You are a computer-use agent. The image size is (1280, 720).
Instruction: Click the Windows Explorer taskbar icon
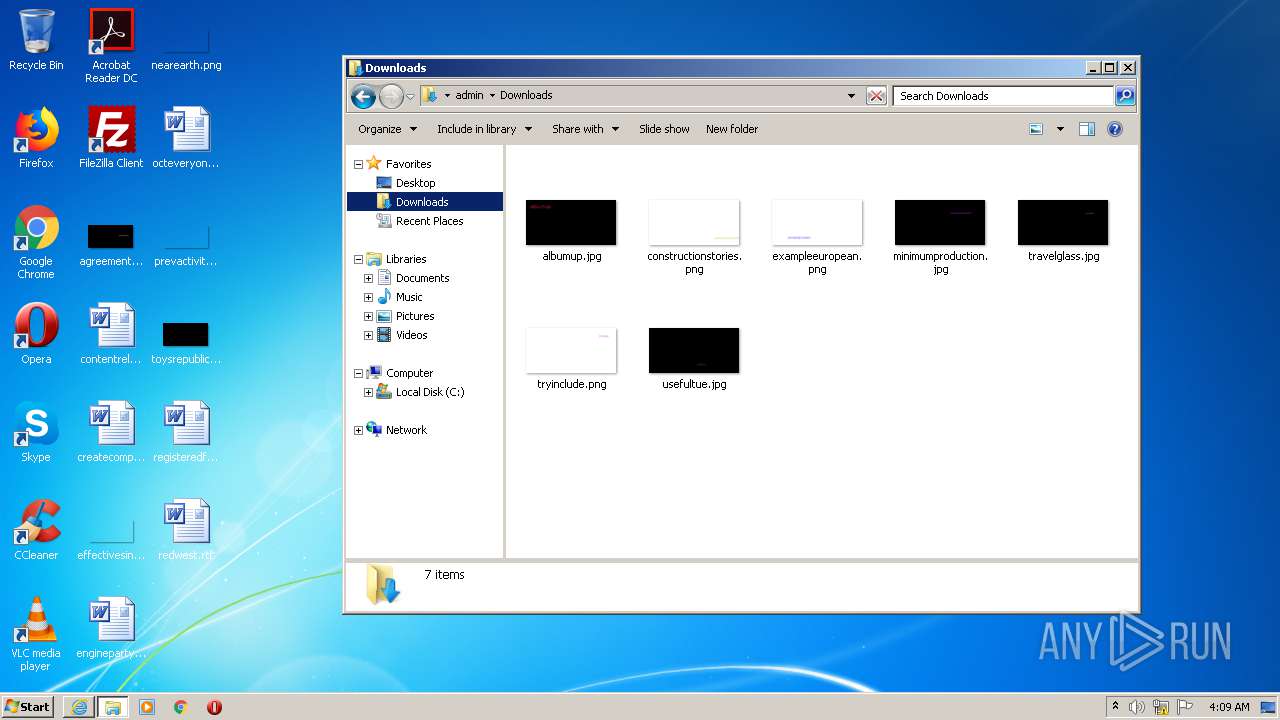pos(112,707)
